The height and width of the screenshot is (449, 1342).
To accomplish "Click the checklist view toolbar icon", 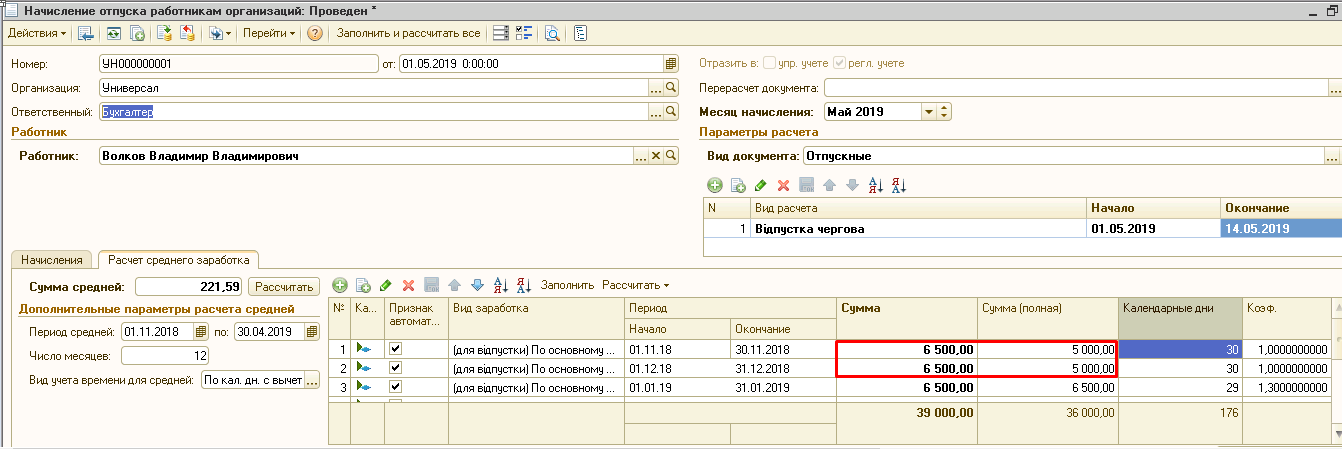I will [x=523, y=33].
